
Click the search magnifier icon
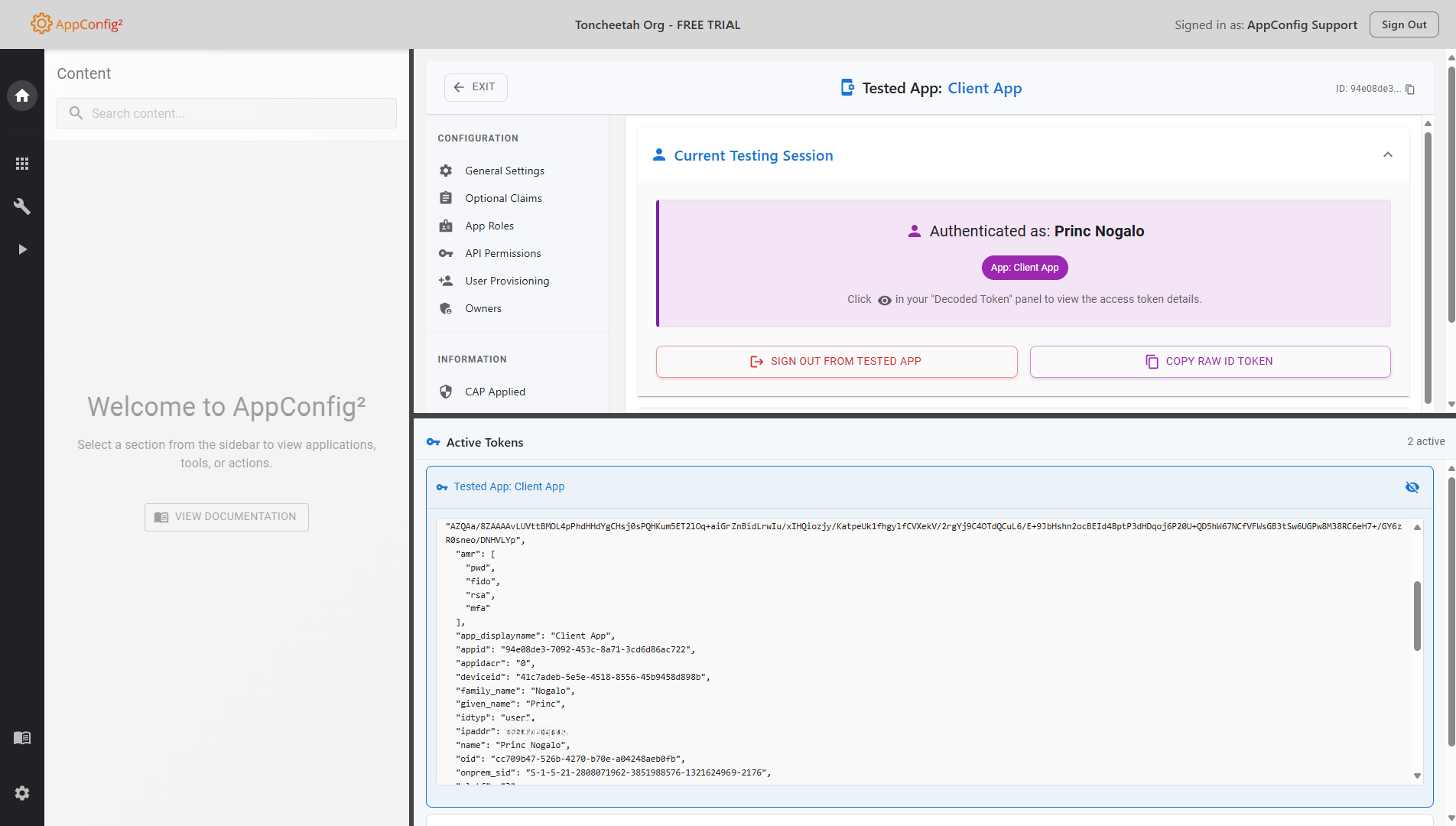76,113
